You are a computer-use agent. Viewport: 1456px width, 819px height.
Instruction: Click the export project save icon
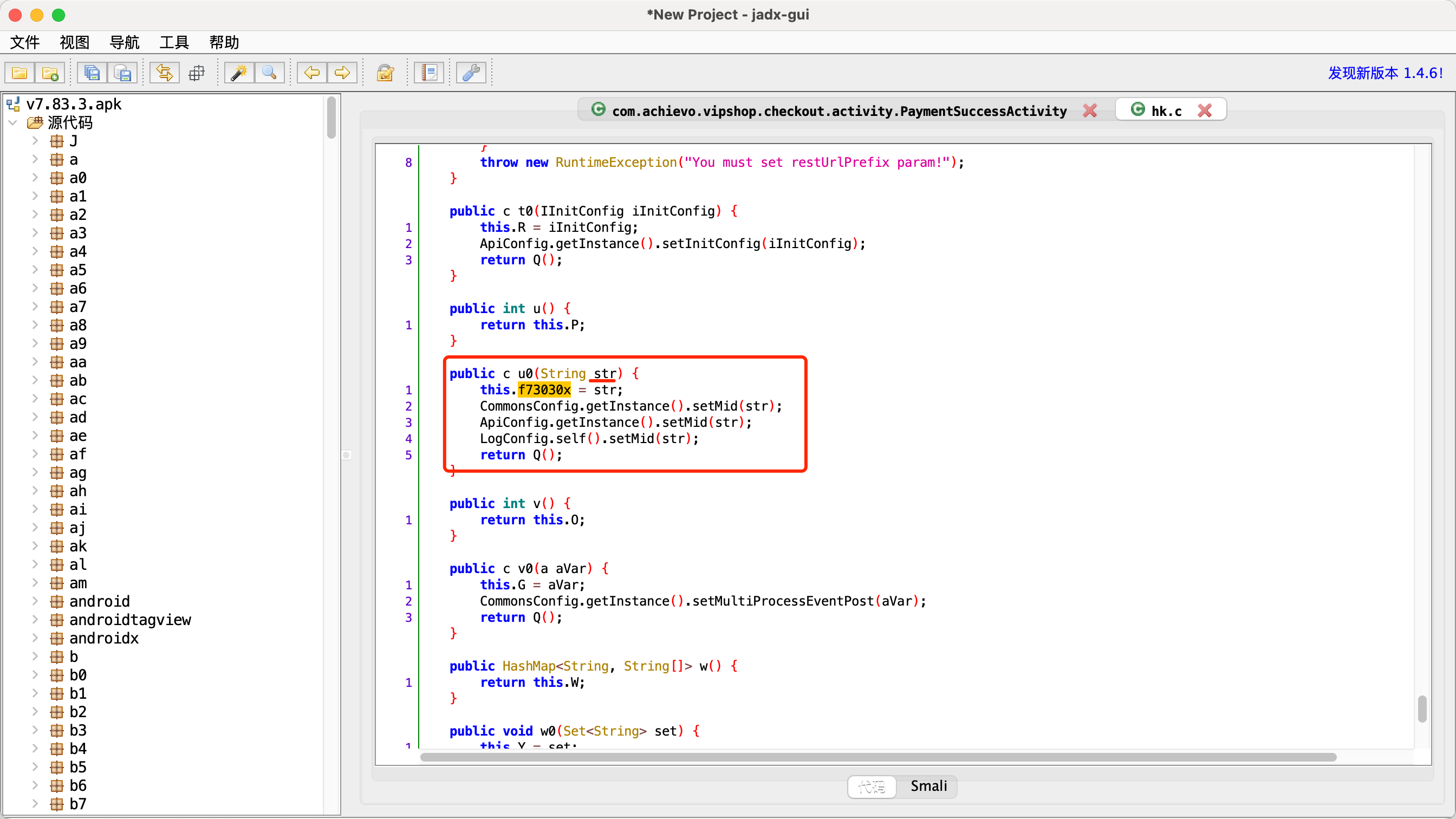coord(122,73)
